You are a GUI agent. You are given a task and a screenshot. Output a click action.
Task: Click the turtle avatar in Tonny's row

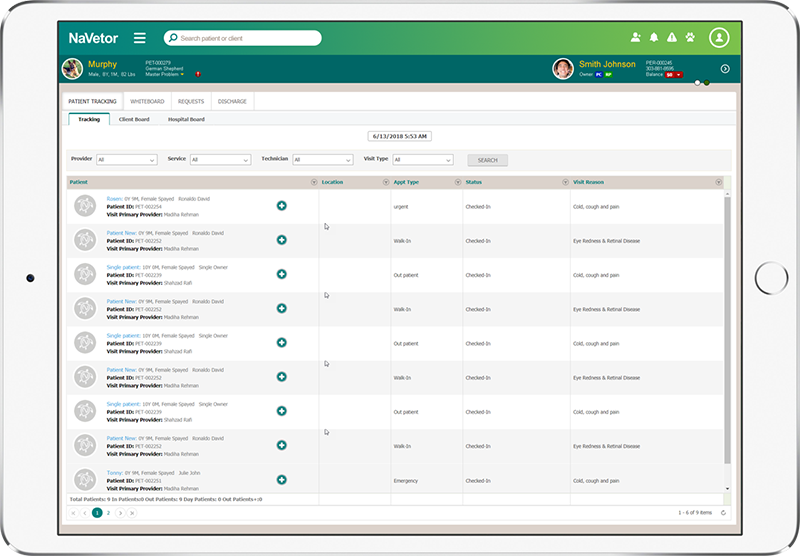click(x=85, y=480)
